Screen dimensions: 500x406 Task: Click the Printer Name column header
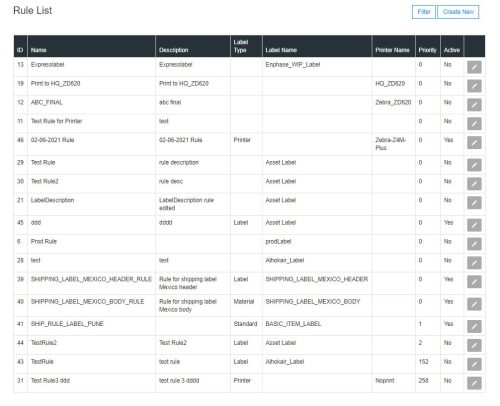tap(392, 50)
